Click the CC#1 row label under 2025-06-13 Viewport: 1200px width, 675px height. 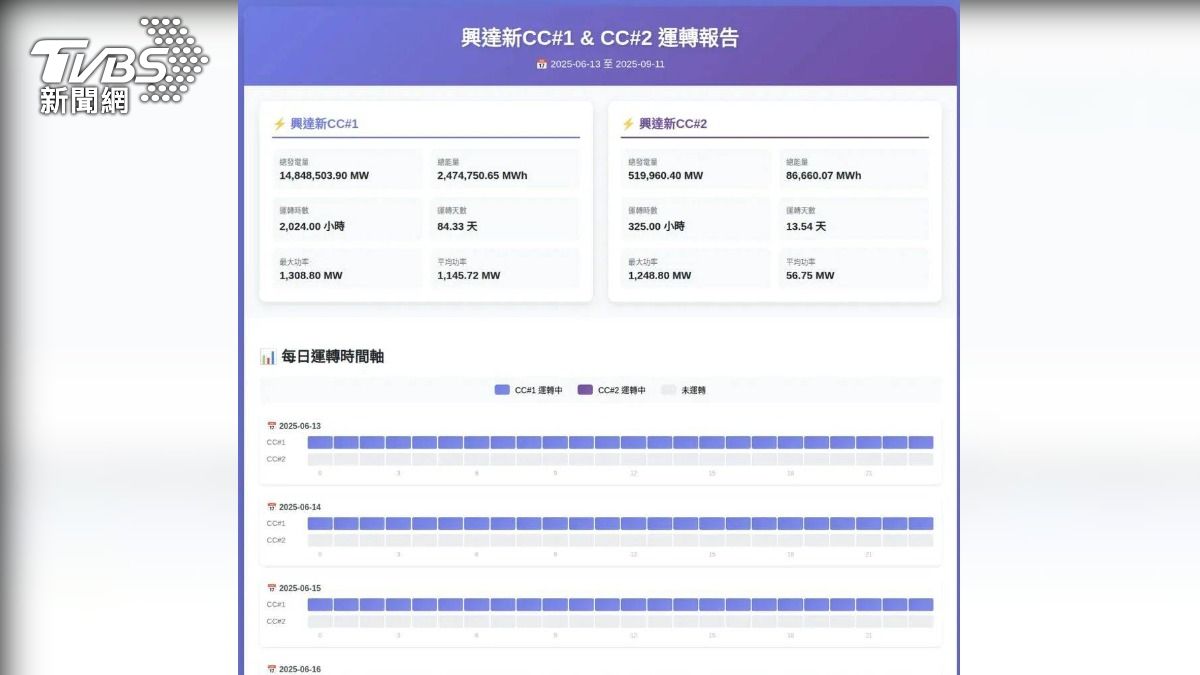276,442
